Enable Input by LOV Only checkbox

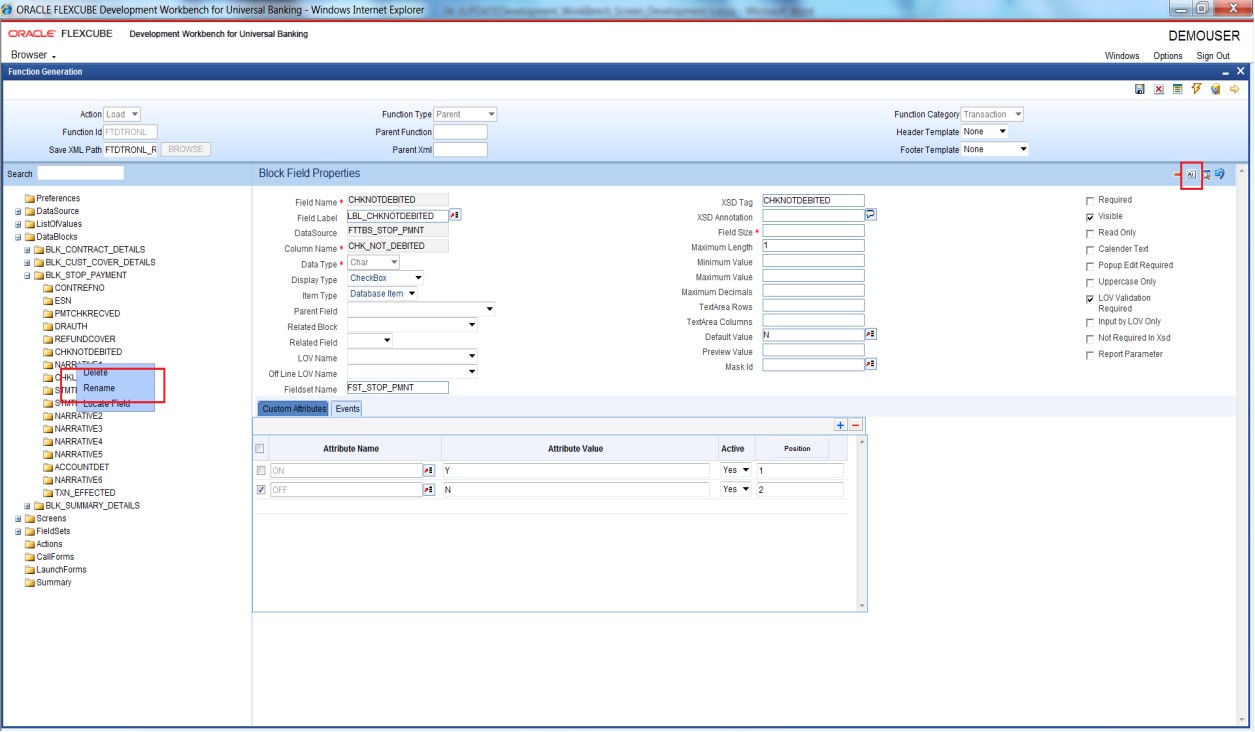point(1090,322)
